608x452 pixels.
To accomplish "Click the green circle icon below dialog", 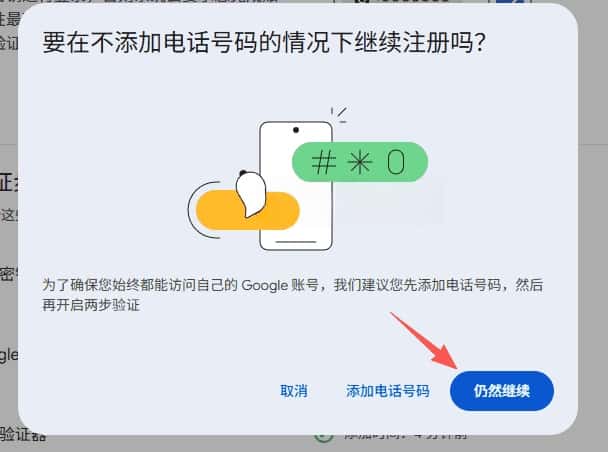I will coord(323,436).
